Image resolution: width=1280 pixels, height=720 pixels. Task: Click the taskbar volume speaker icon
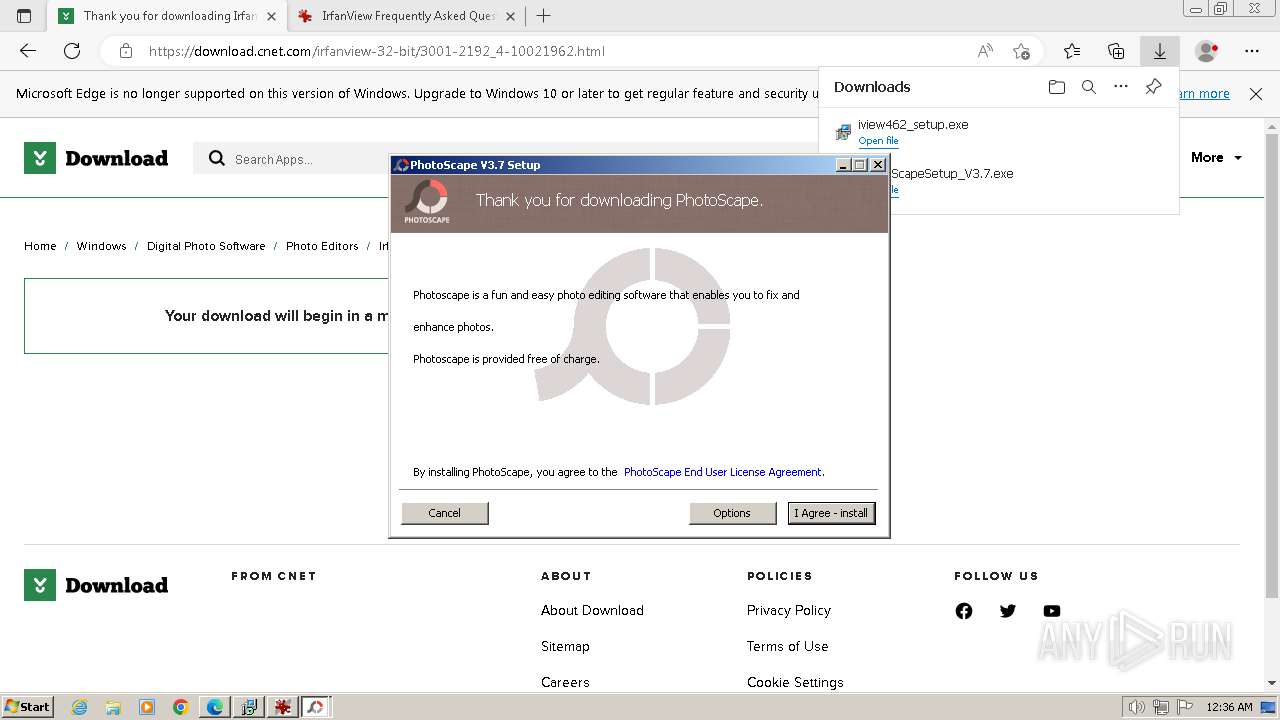point(1136,707)
